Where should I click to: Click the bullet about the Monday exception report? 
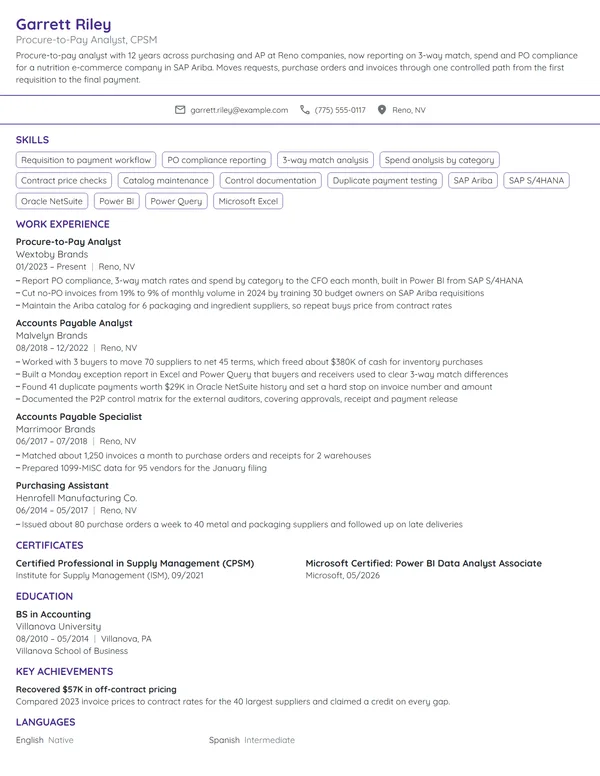(262, 374)
